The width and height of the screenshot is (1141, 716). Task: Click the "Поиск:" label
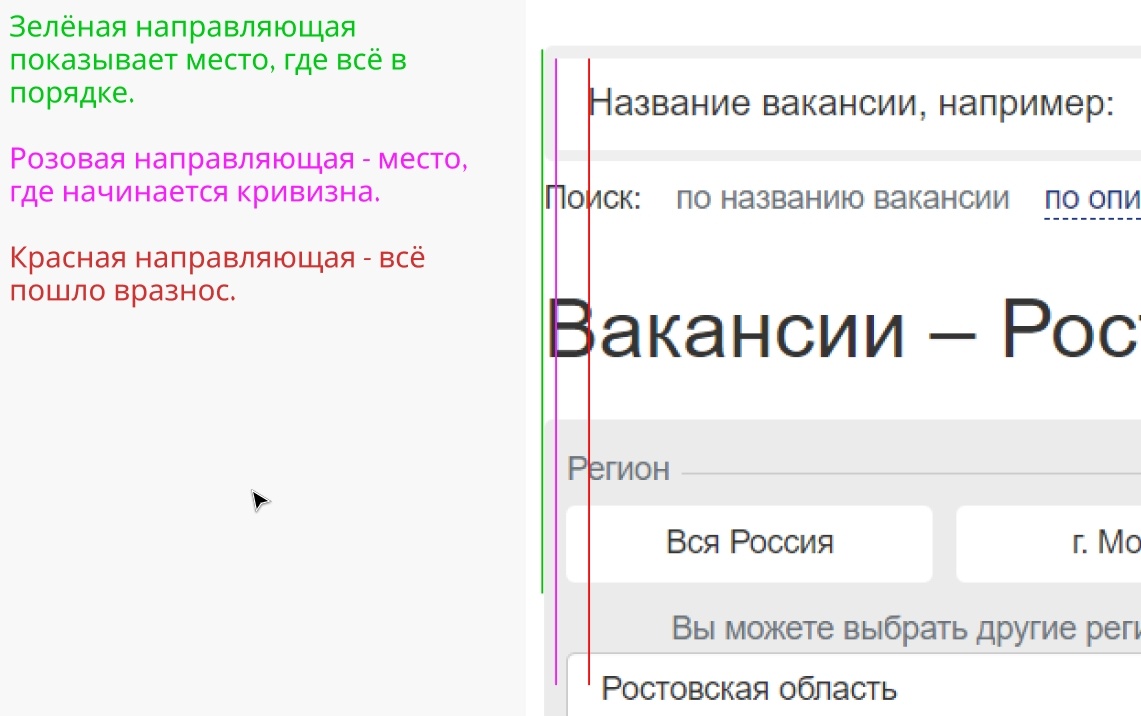pyautogui.click(x=593, y=198)
